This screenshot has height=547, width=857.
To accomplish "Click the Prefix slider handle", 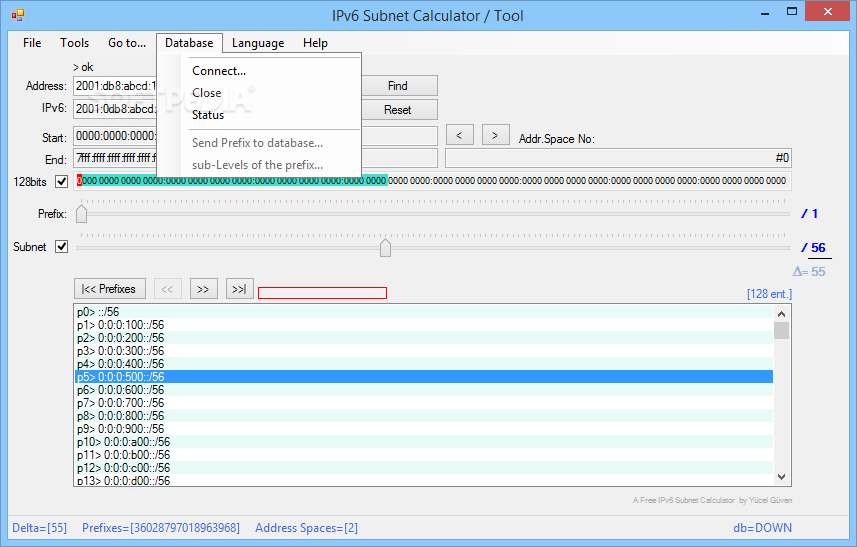I will click(x=81, y=213).
